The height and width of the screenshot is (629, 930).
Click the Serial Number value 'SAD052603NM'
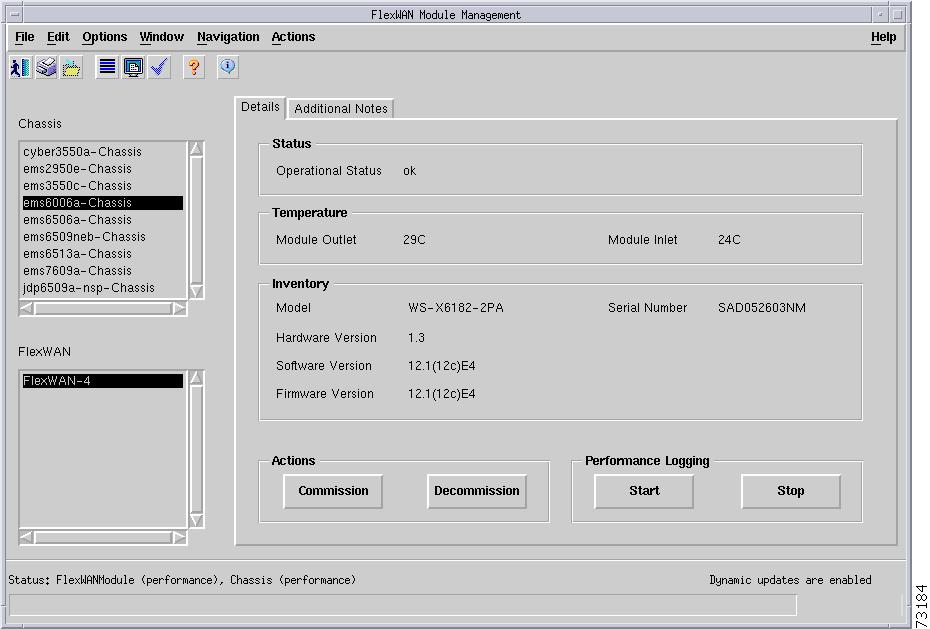[x=762, y=308]
